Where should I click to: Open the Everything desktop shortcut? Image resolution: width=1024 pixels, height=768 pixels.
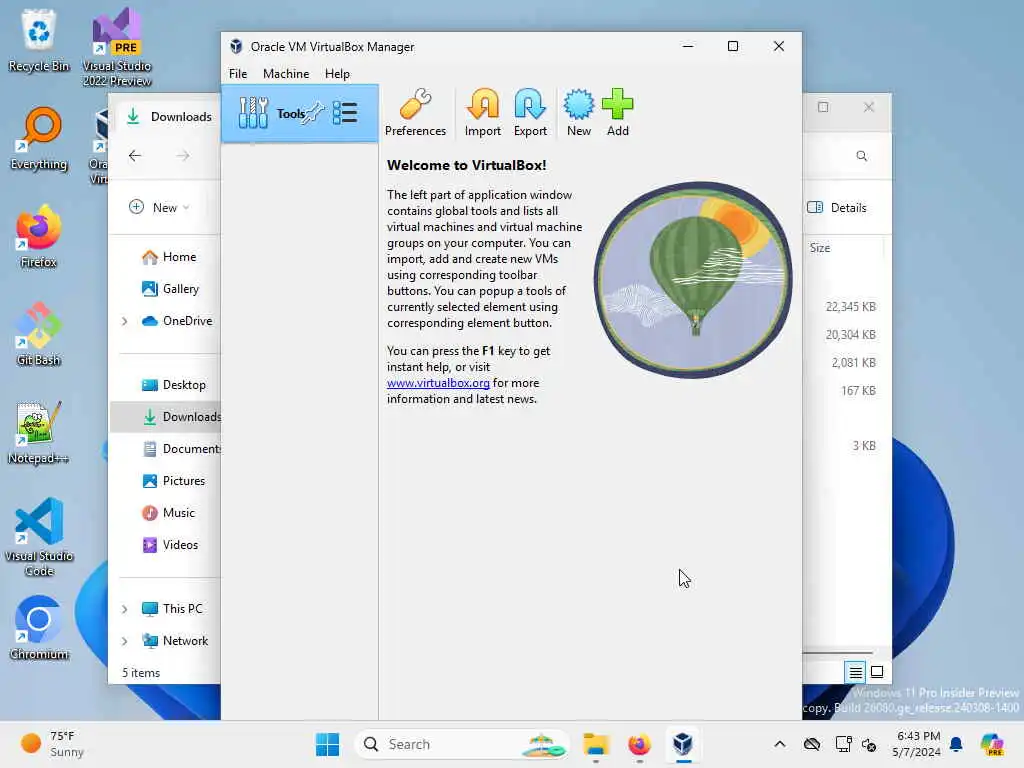click(x=39, y=138)
